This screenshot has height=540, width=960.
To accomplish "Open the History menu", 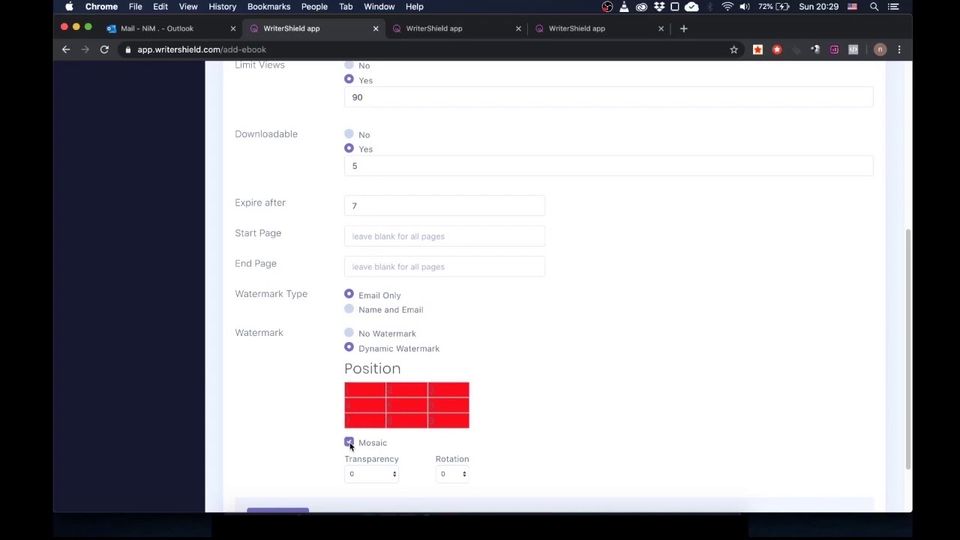I will pyautogui.click(x=222, y=7).
